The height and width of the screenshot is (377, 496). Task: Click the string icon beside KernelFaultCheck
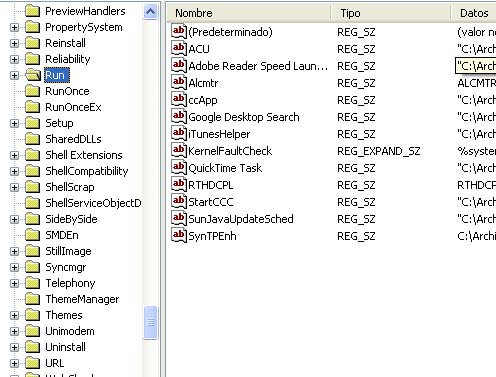tap(179, 151)
